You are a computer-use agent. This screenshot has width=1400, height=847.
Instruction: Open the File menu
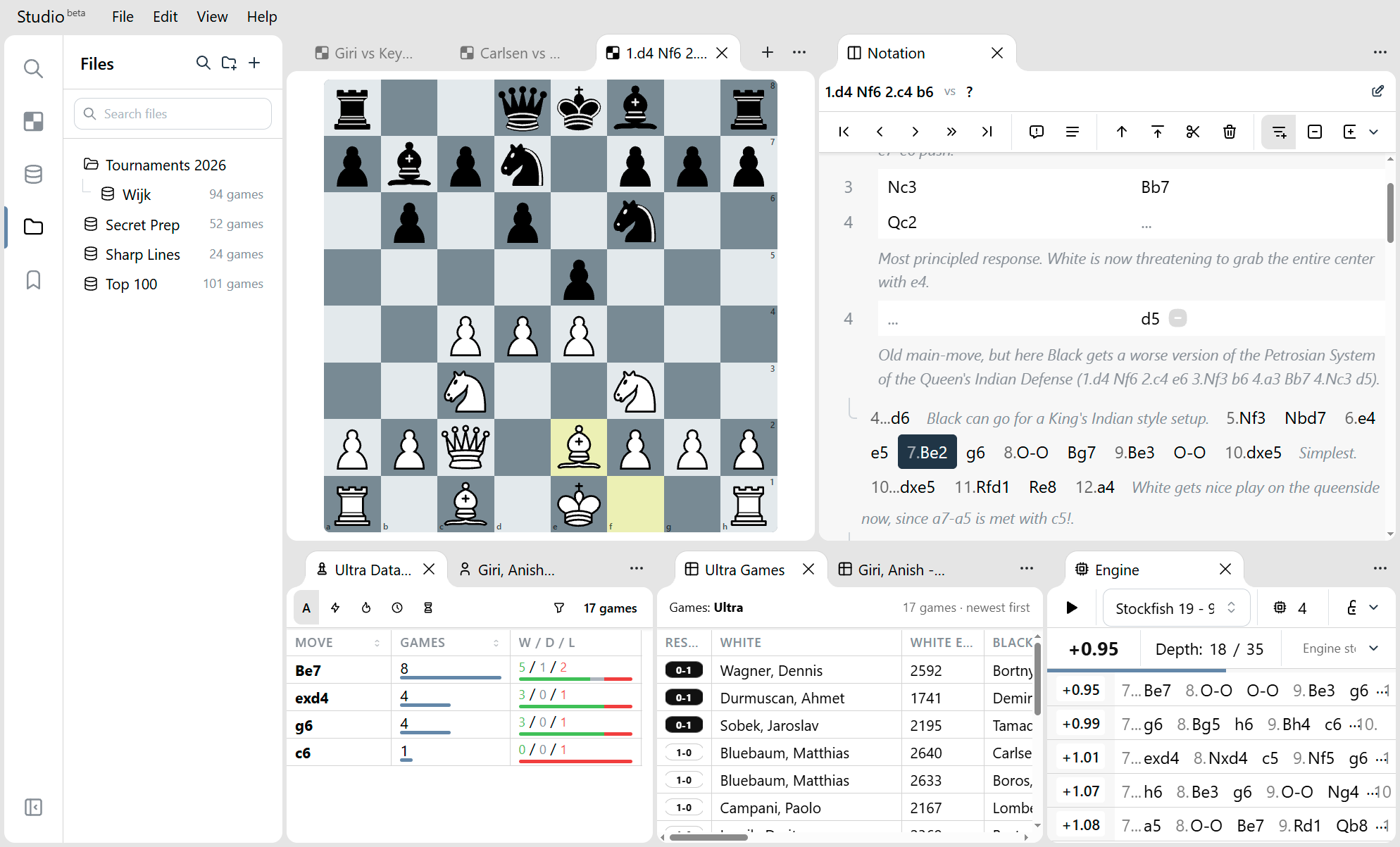(123, 16)
